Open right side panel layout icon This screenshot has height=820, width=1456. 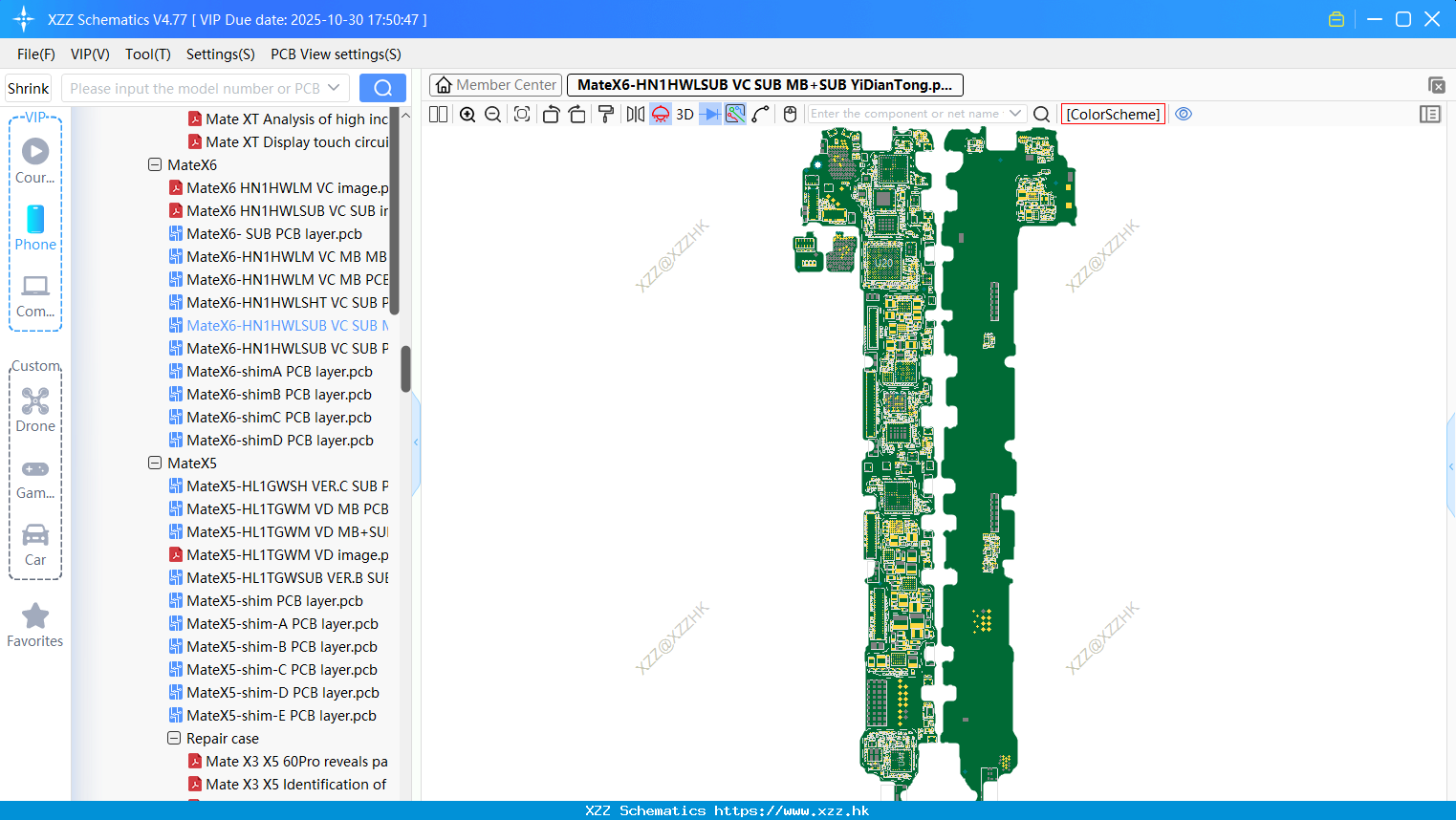(1430, 115)
